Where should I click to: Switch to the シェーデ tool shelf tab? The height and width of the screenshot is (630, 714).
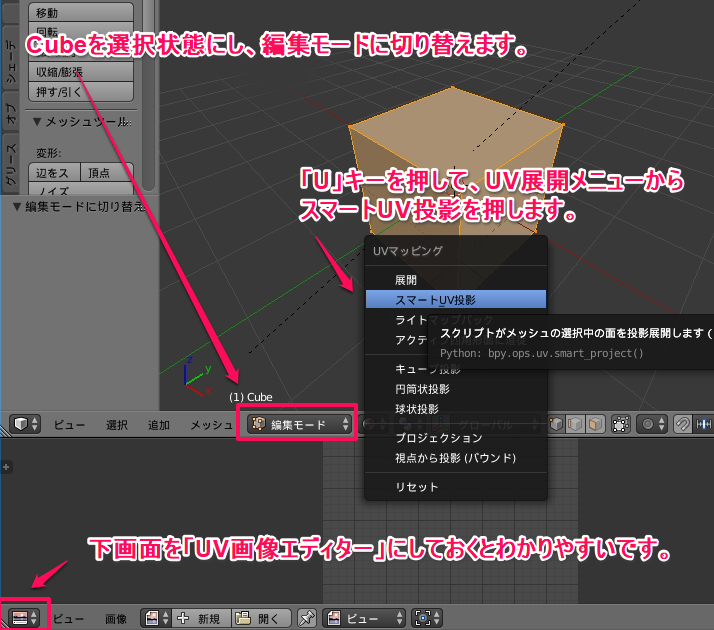(10, 58)
